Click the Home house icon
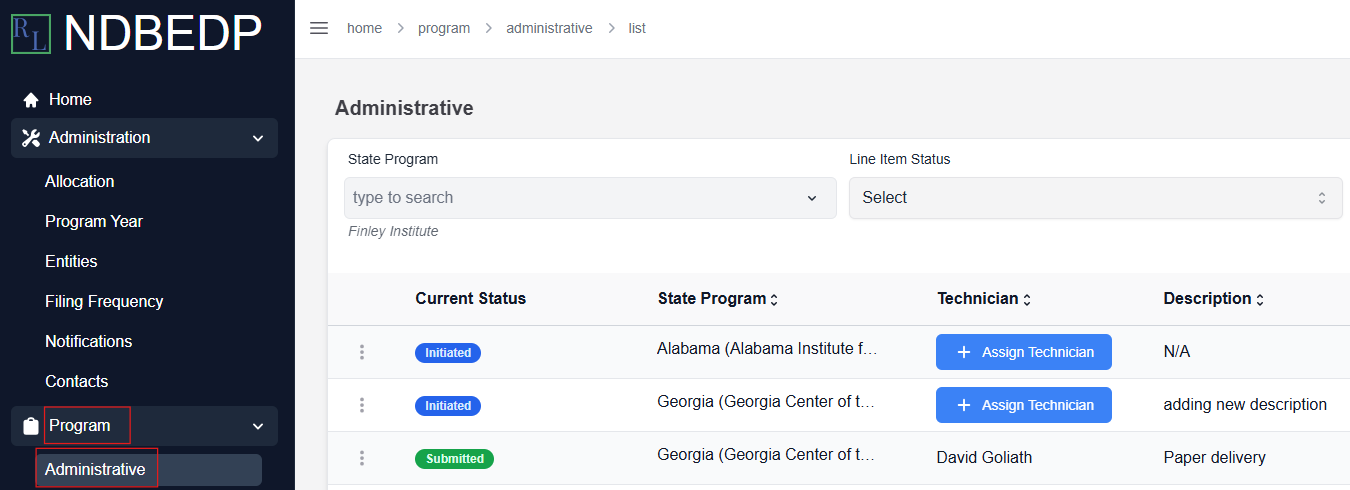Image resolution: width=1350 pixels, height=490 pixels. (x=31, y=100)
